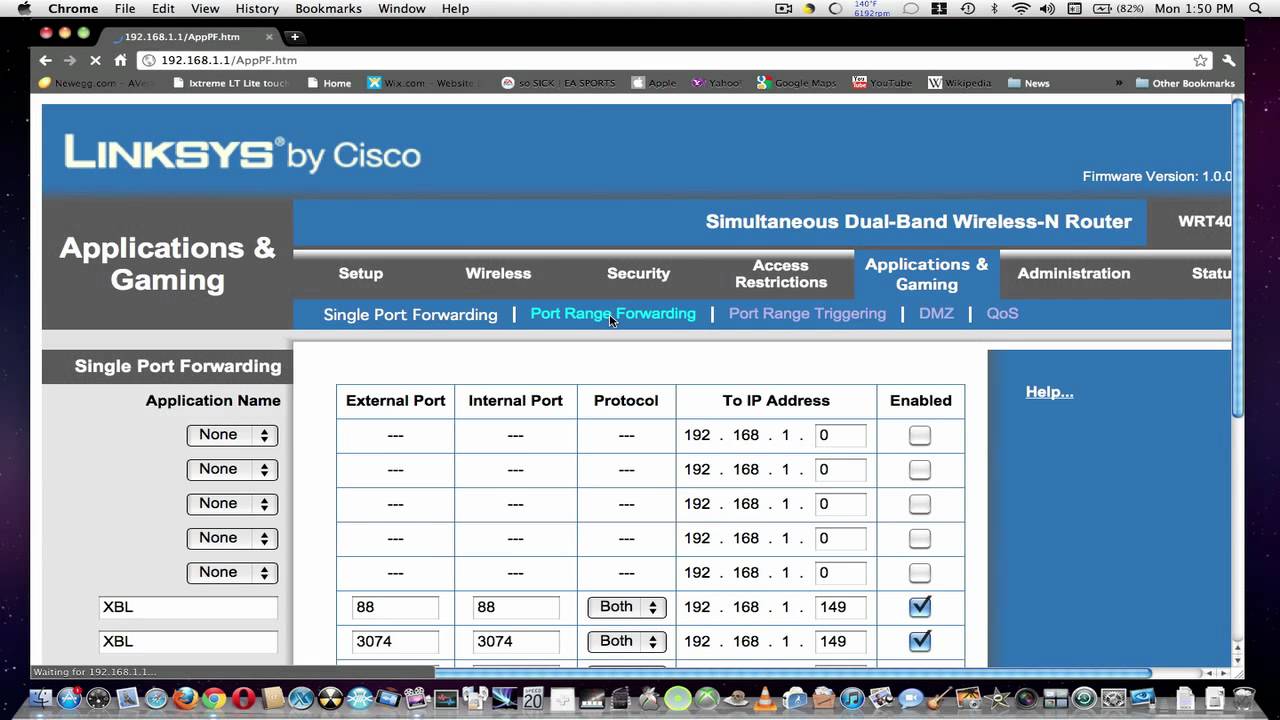Expand the hidden bookmarks overflow chevron

pos(1118,83)
